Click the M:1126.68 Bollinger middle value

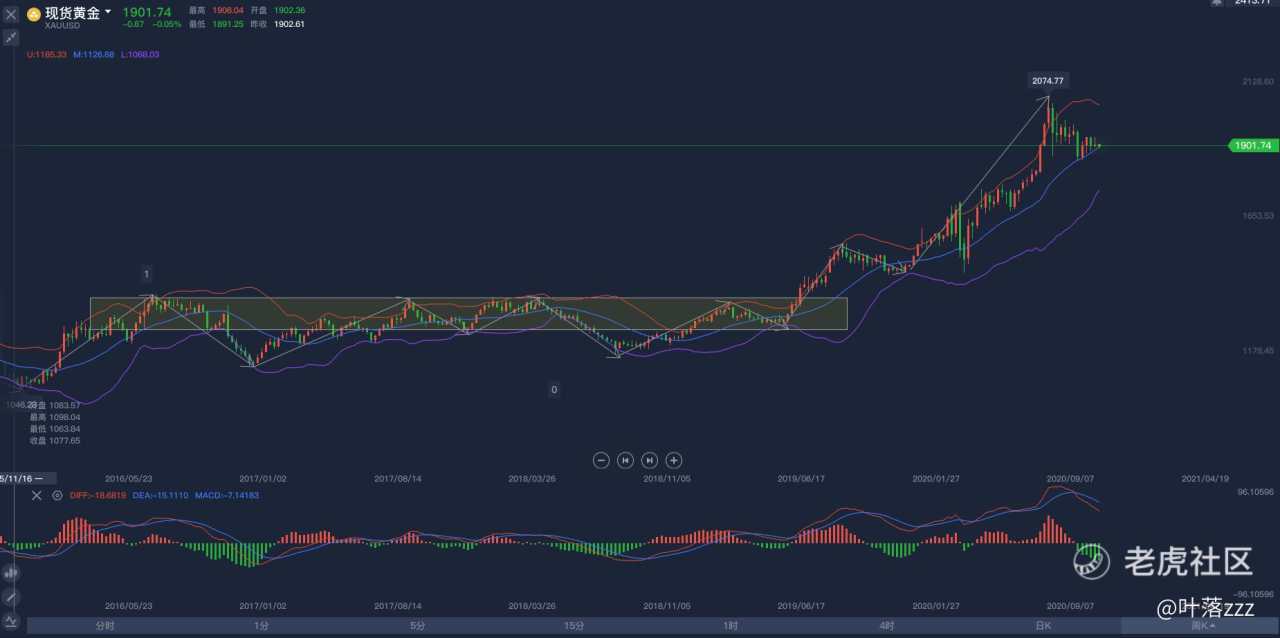point(94,54)
